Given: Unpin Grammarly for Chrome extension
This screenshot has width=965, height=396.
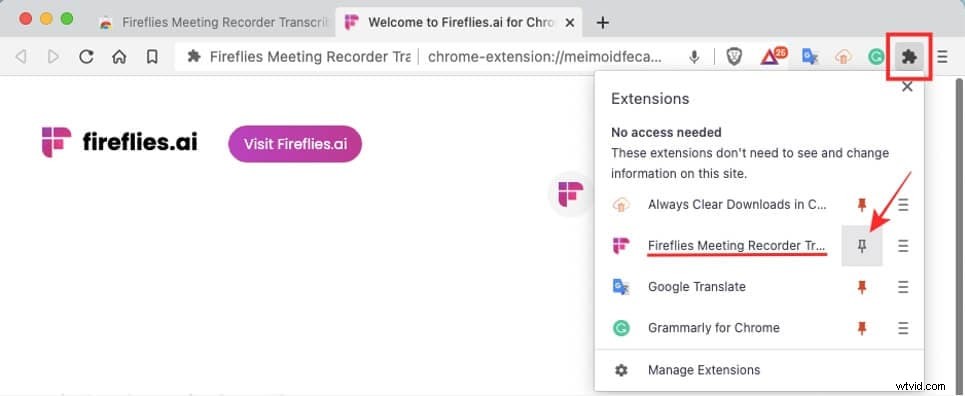Looking at the screenshot, I should tap(862, 328).
